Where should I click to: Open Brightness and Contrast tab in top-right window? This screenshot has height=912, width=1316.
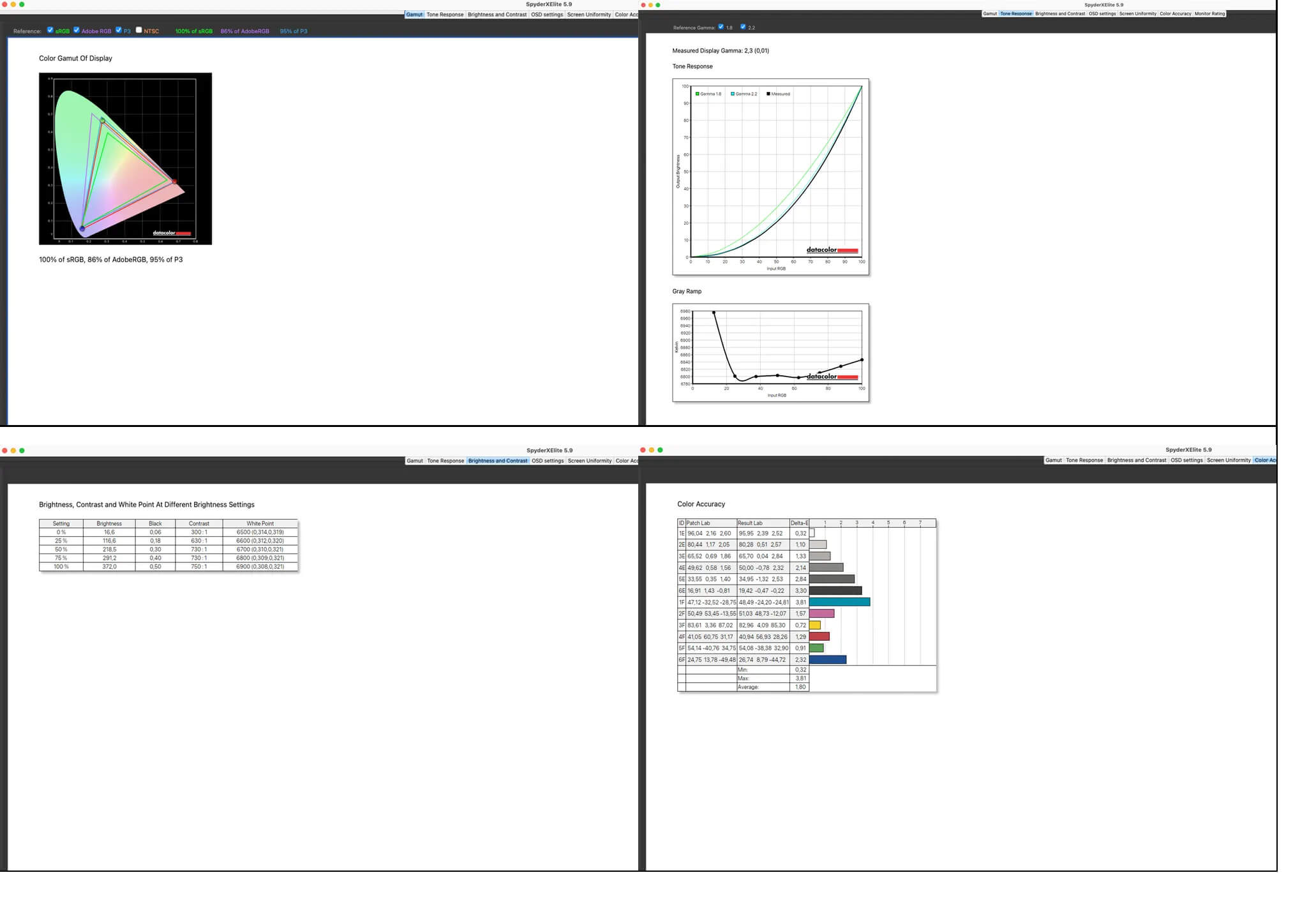coord(1060,13)
